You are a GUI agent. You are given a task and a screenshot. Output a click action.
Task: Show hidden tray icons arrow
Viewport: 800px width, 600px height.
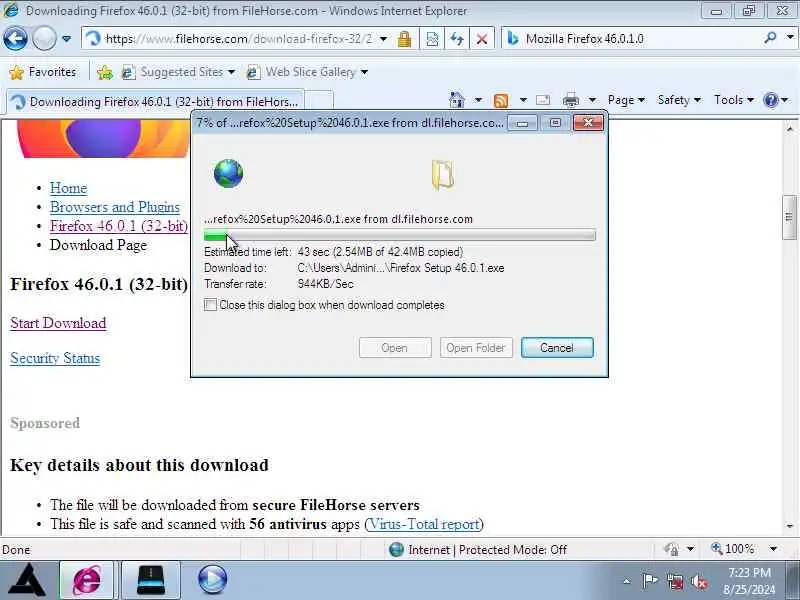point(627,581)
